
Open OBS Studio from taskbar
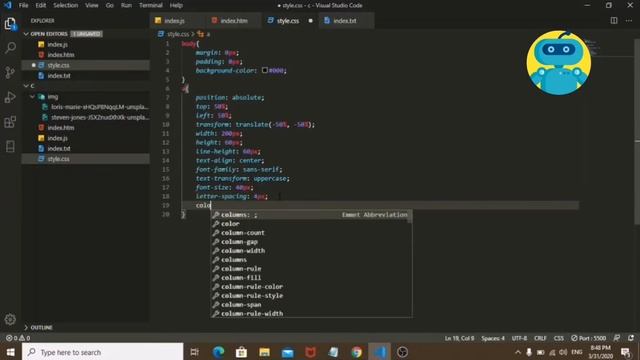tap(402, 352)
